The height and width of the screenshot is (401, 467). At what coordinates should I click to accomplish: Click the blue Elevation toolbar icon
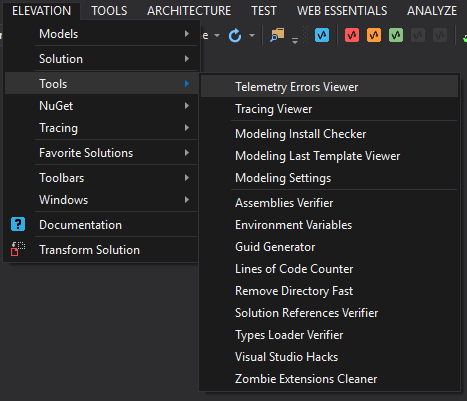click(322, 35)
